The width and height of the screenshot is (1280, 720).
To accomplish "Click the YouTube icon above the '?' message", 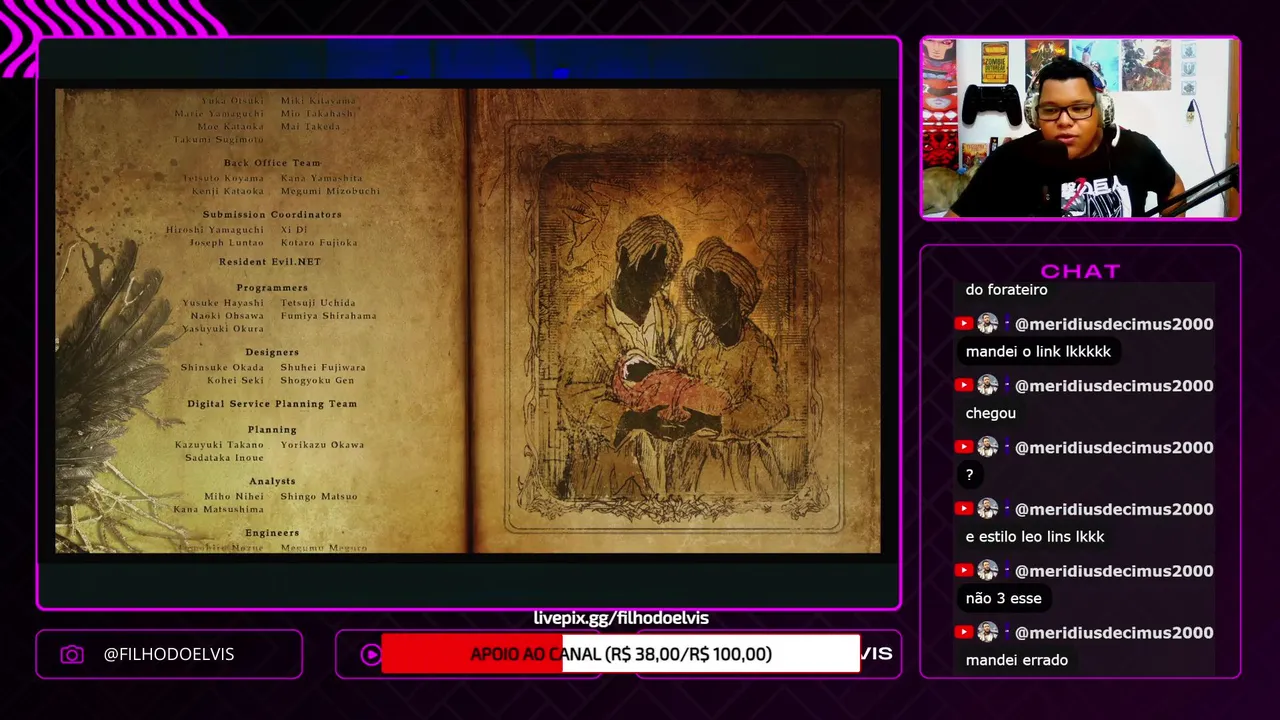I will pyautogui.click(x=963, y=447).
